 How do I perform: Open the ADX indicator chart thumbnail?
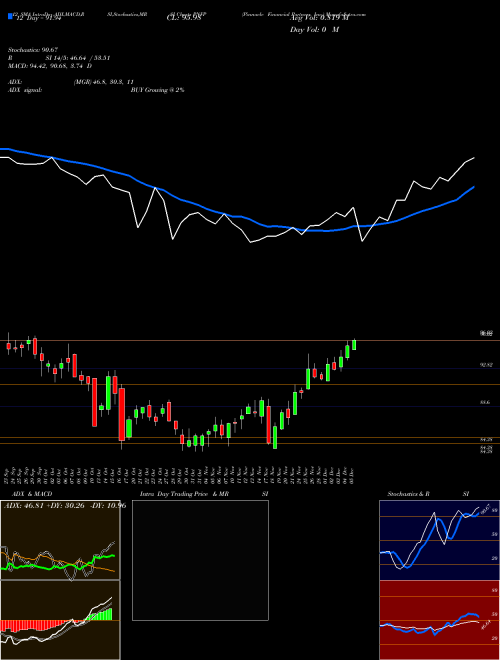tap(60, 540)
